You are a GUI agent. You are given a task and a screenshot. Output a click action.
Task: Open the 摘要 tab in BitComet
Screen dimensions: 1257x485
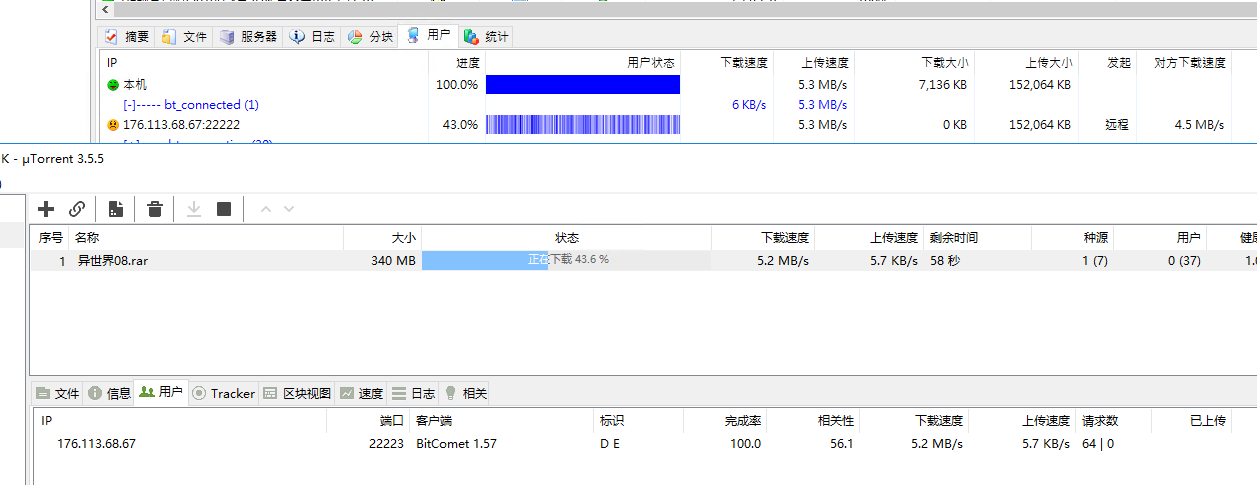[x=127, y=37]
